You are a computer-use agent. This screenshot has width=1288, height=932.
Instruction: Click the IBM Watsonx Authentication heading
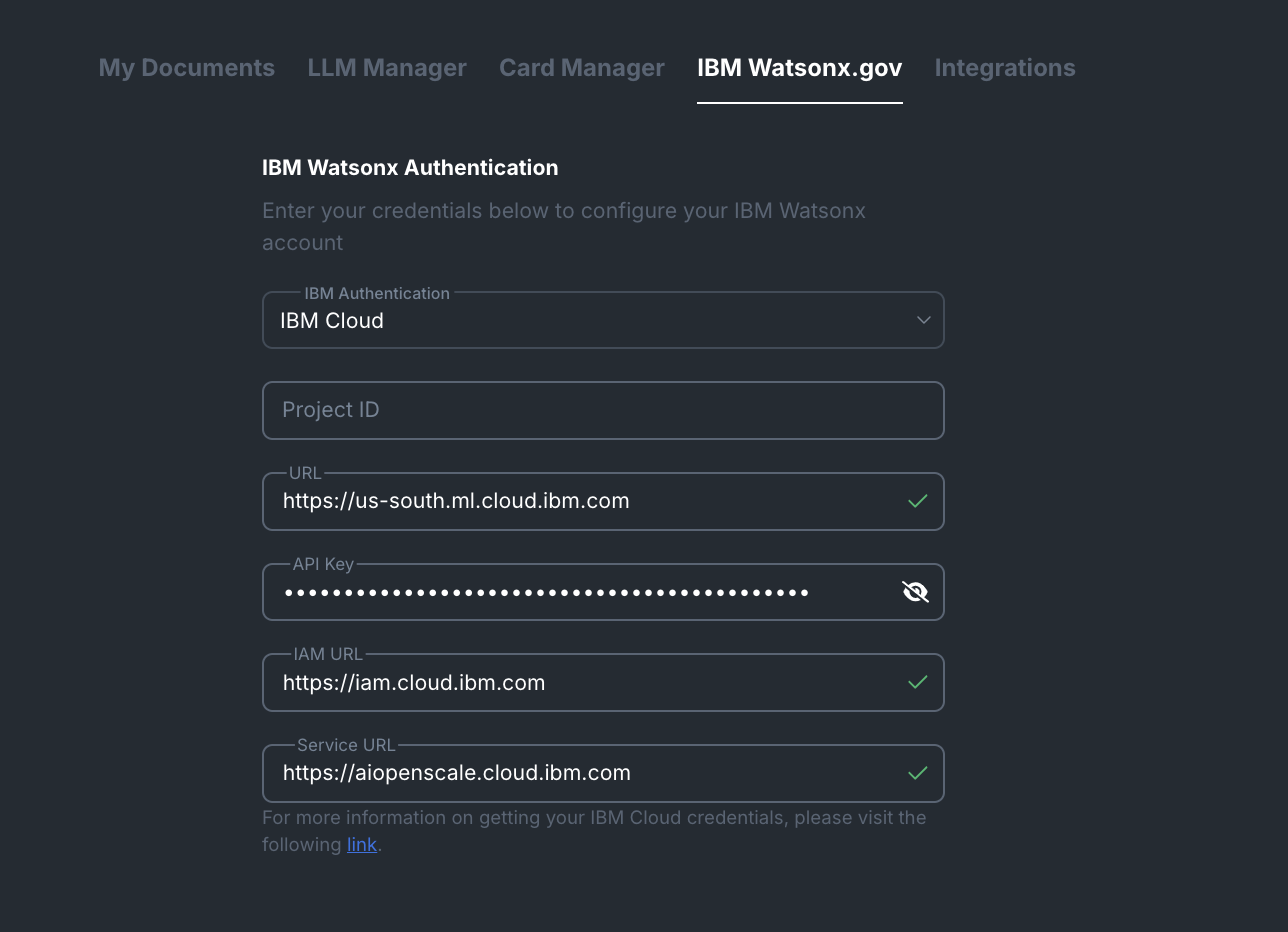[410, 167]
